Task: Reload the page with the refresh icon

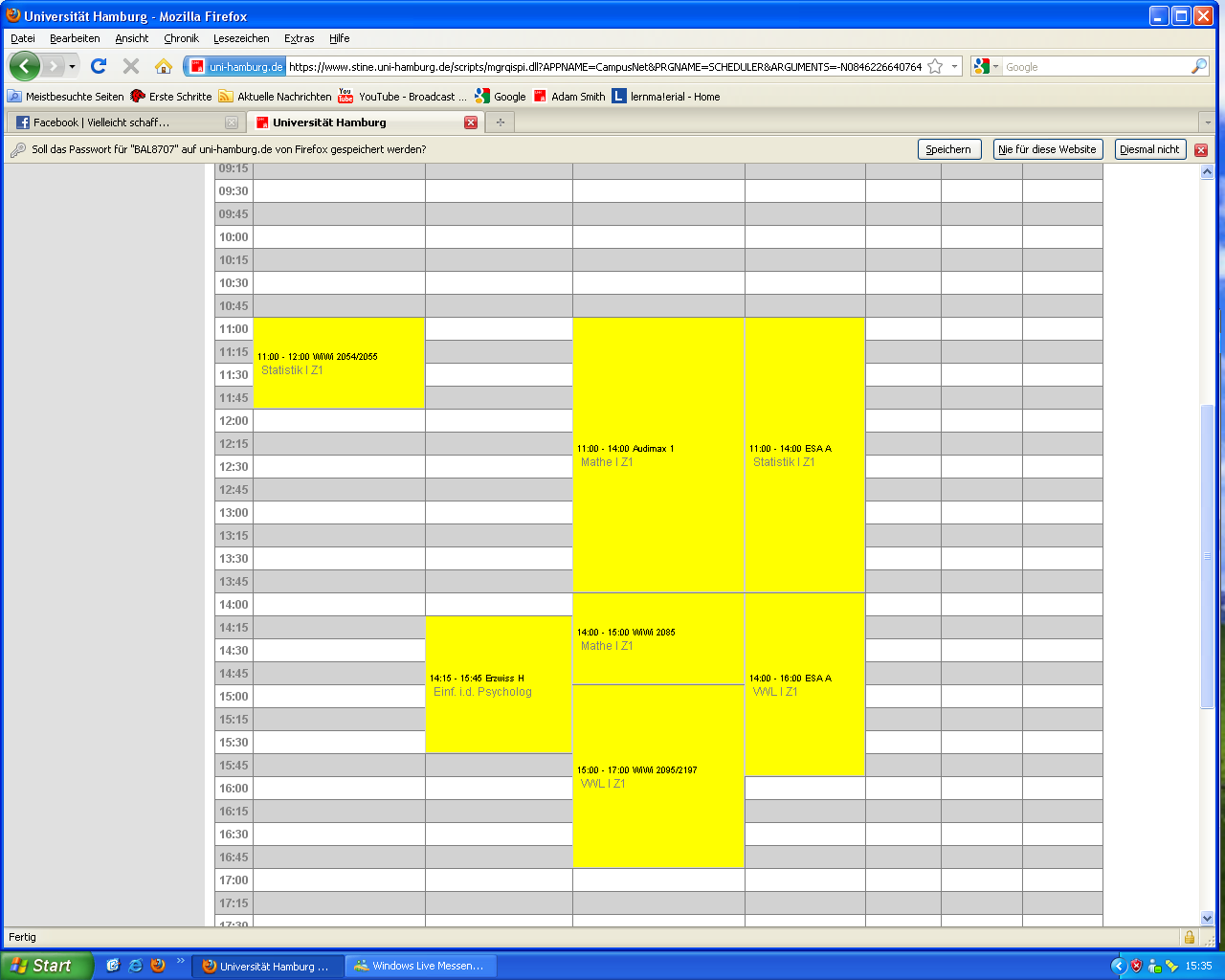Action: pyautogui.click(x=99, y=66)
